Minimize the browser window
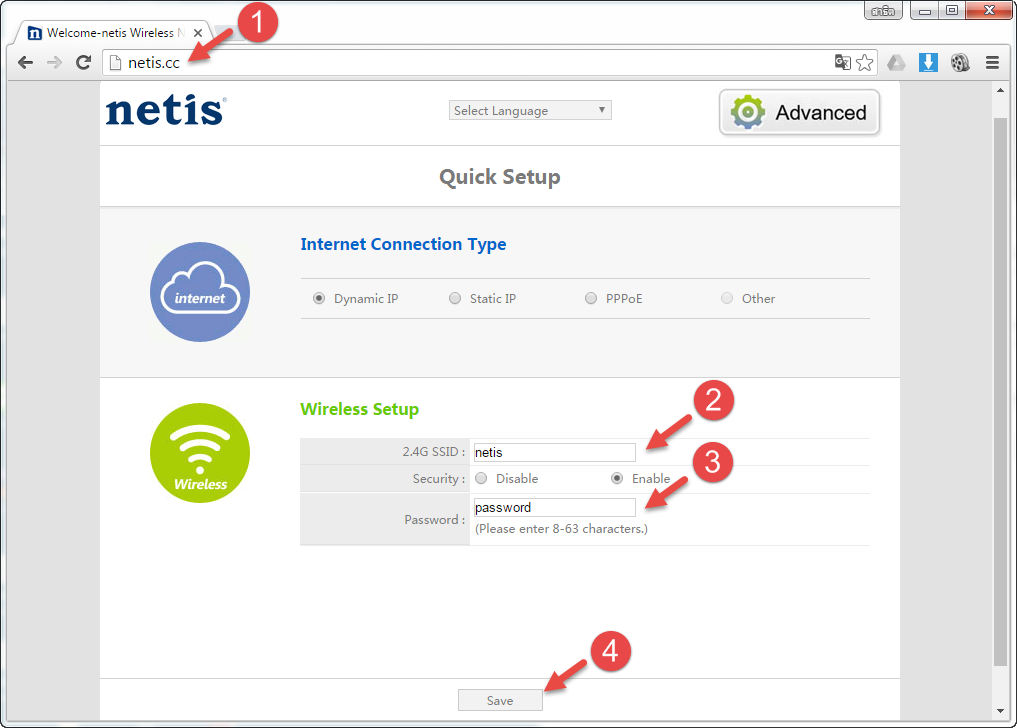The width and height of the screenshot is (1017, 728). [924, 10]
